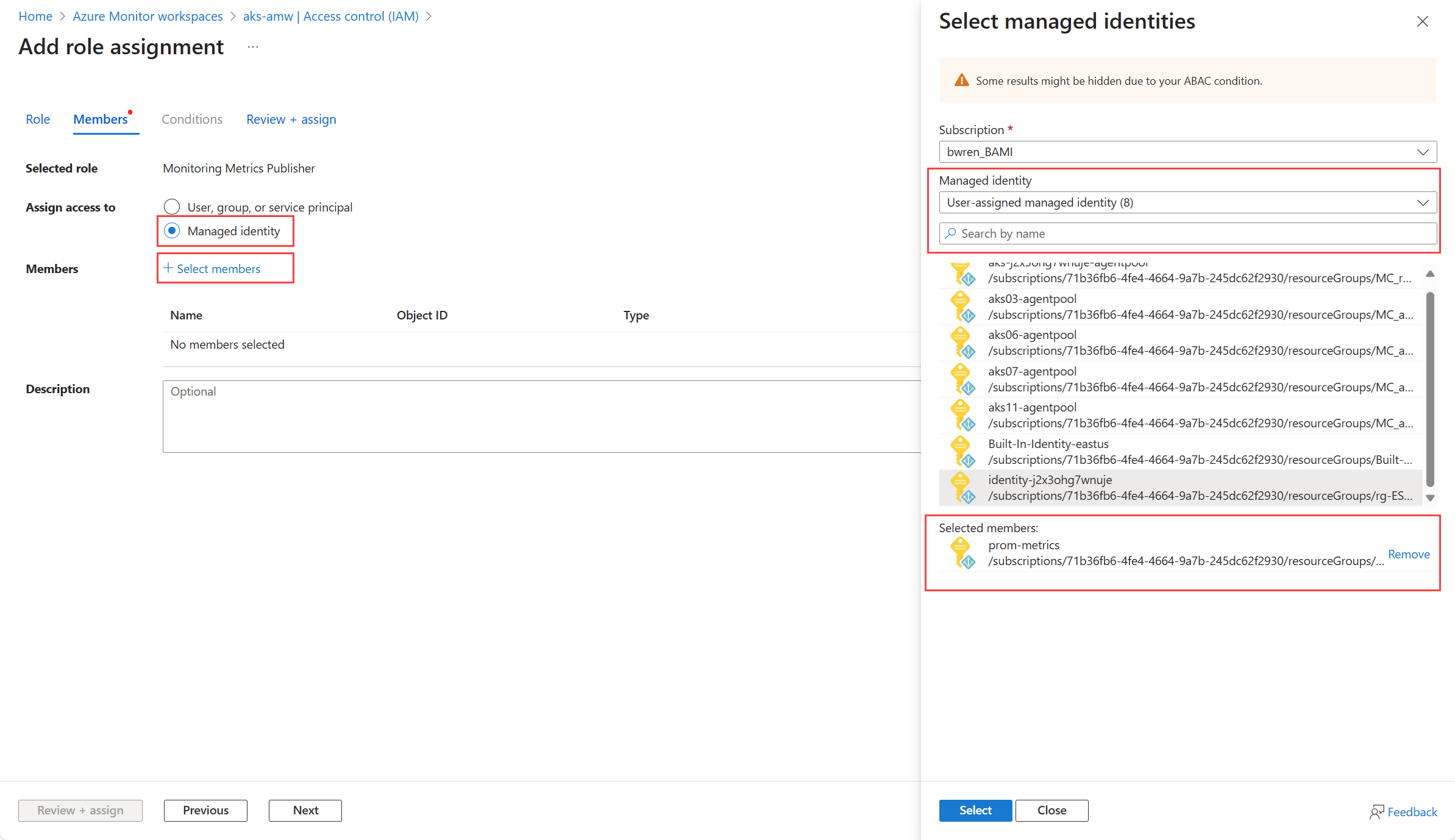This screenshot has height=840, width=1455.
Task: Click the Built-In-Identity-eastus key icon
Action: click(x=962, y=452)
